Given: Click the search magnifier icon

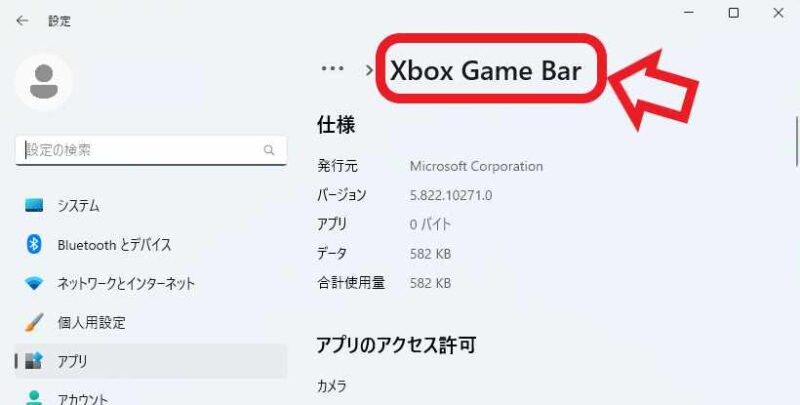Looking at the screenshot, I should [x=269, y=150].
